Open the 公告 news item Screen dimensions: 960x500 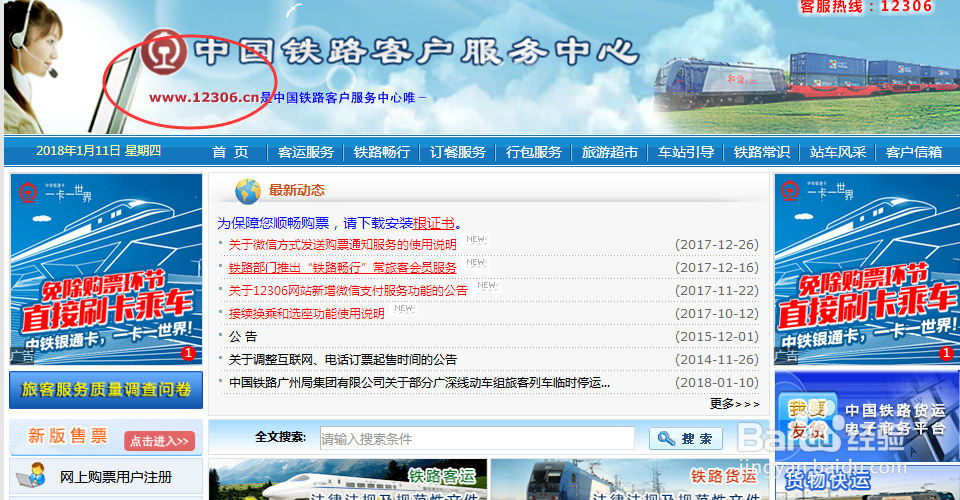(x=243, y=337)
